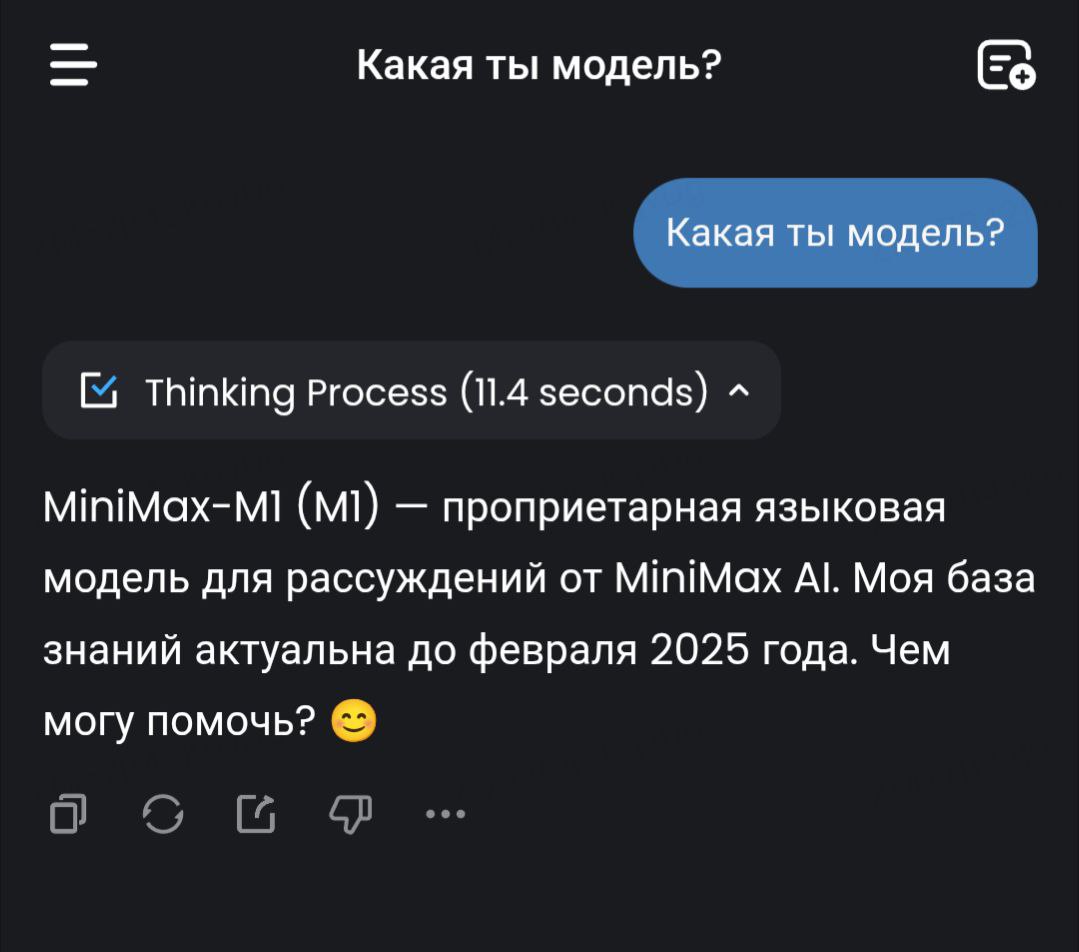Image resolution: width=1079 pixels, height=952 pixels.
Task: Open the sidebar with the hamburger menu
Action: point(70,66)
